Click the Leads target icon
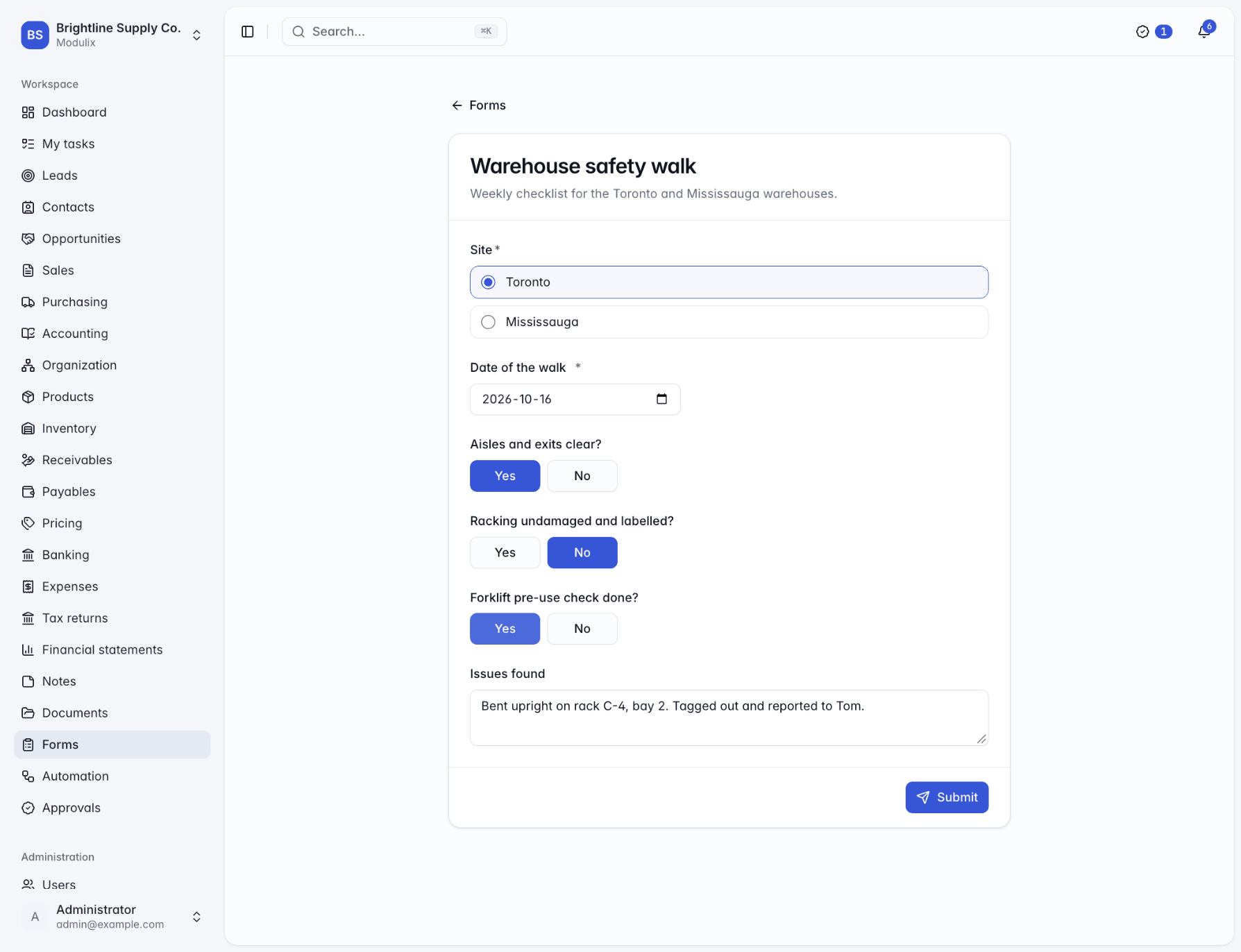1241x952 pixels. click(28, 176)
